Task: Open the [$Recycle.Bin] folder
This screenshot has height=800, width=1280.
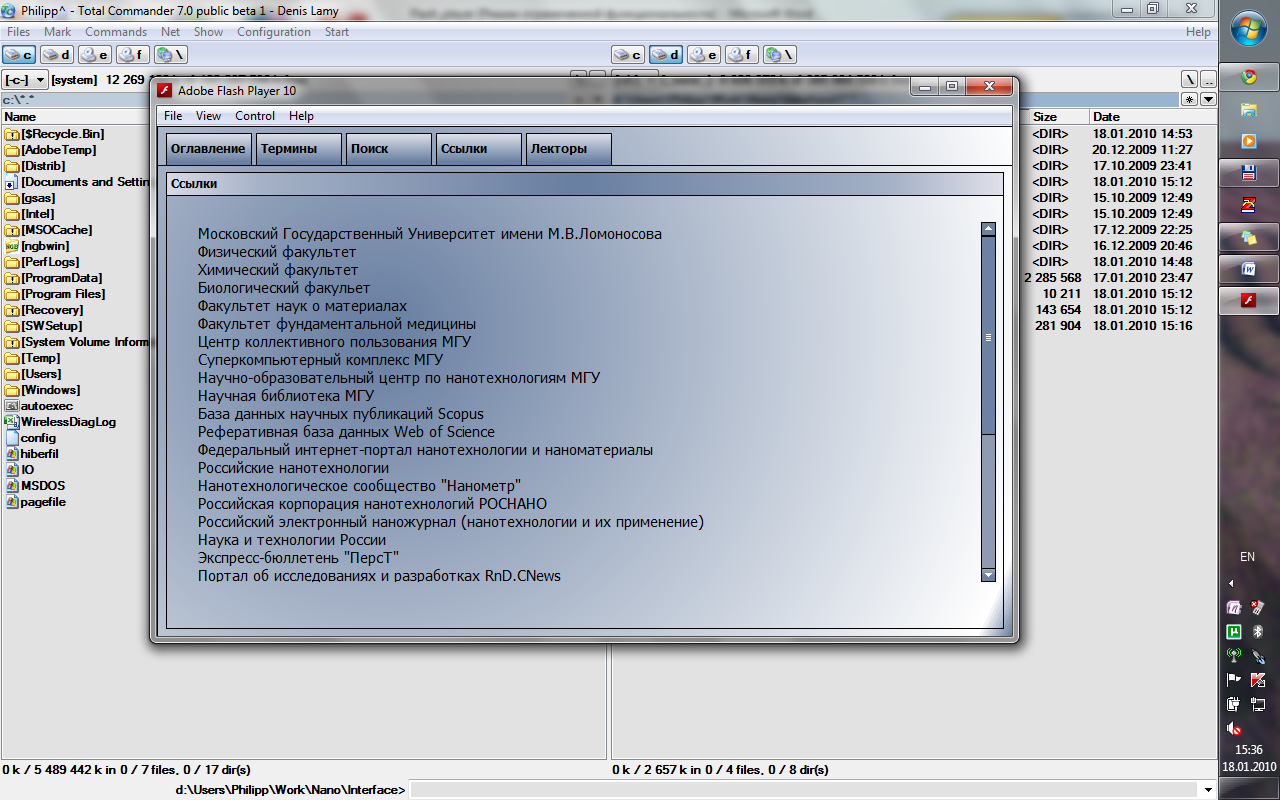Action: (x=54, y=134)
